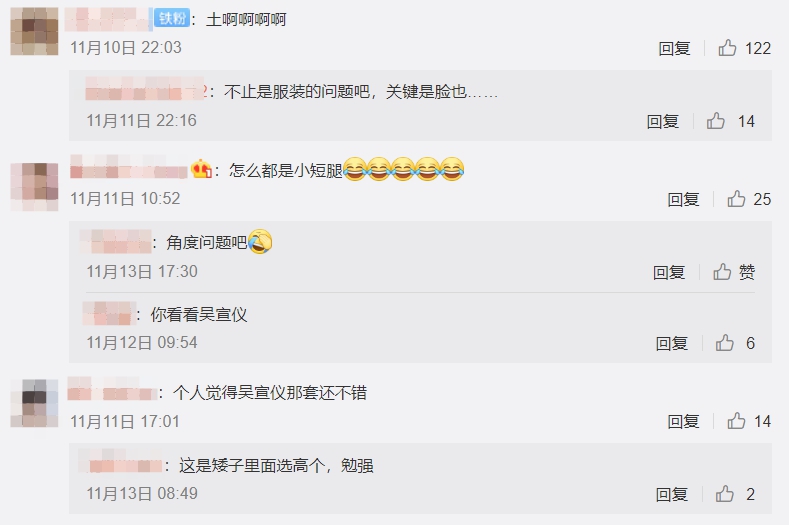Click the crown badge beside second commenter
Image resolution: width=789 pixels, height=525 pixels.
201,169
